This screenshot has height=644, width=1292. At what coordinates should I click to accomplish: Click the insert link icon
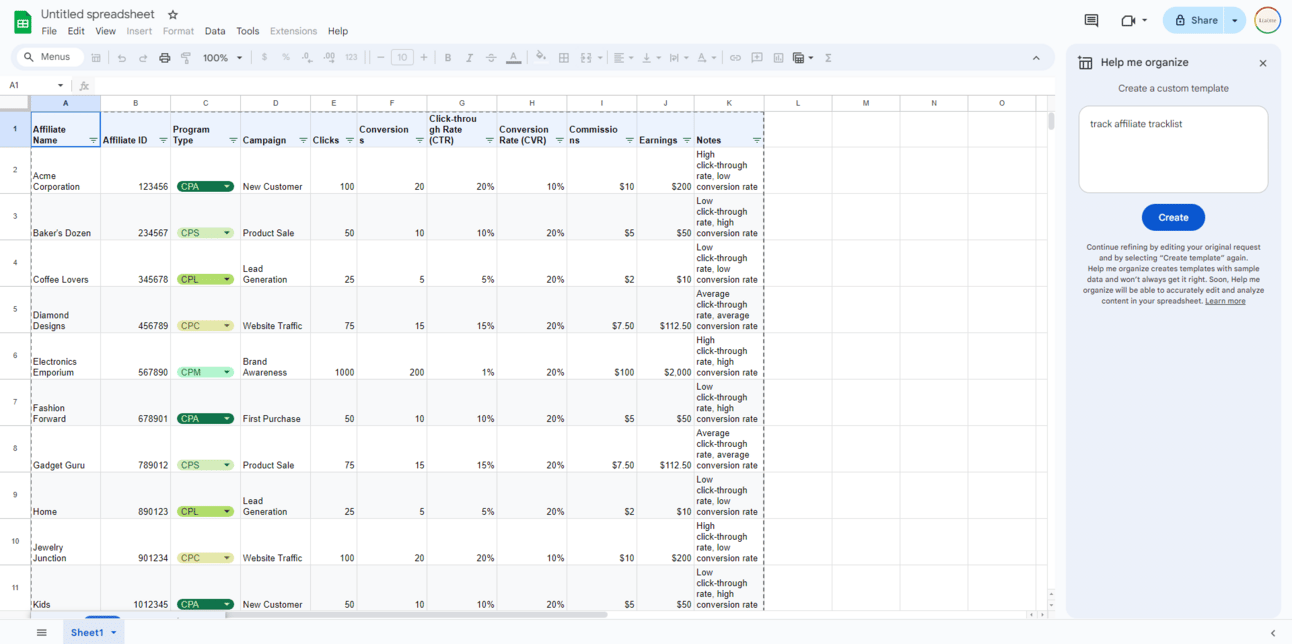click(x=735, y=58)
